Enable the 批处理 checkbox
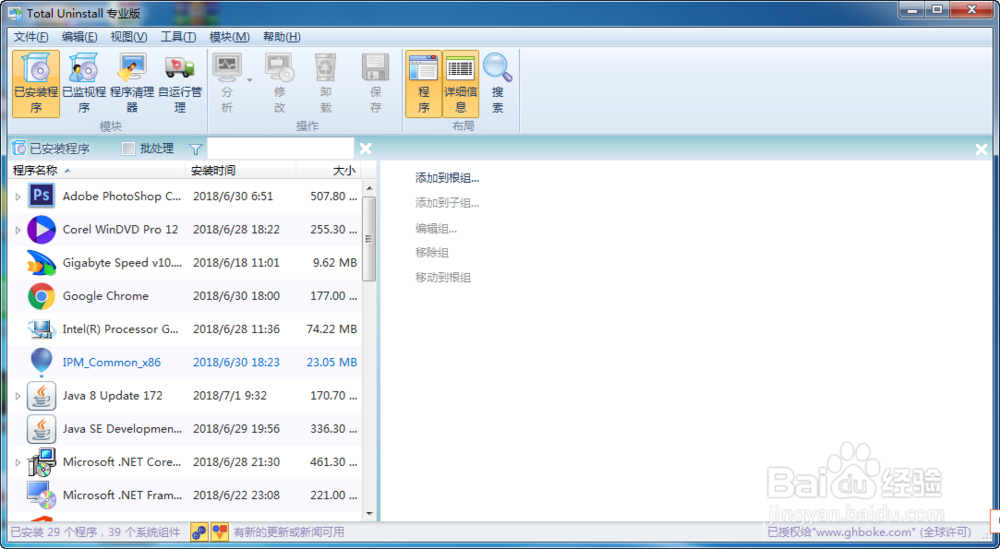Image resolution: width=1000 pixels, height=549 pixels. pos(128,149)
